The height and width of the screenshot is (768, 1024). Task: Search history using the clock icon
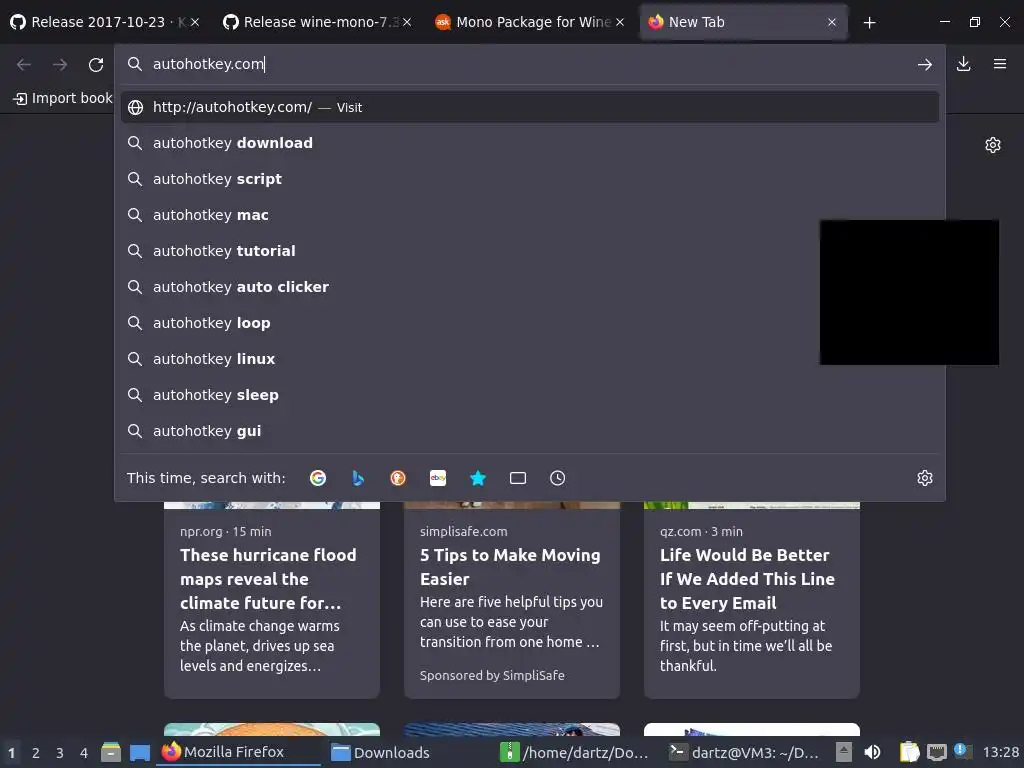(x=558, y=478)
